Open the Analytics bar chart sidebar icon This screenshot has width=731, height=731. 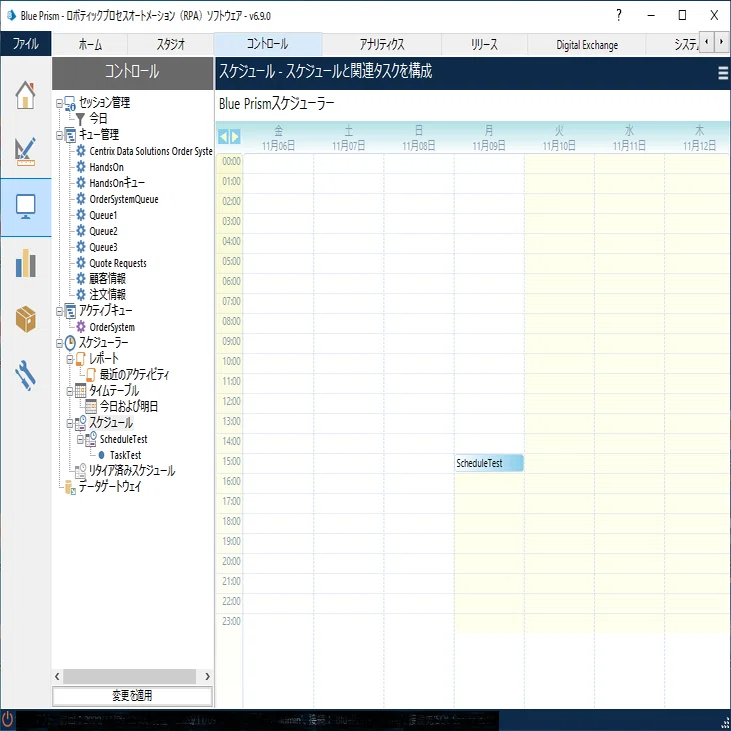[25, 263]
